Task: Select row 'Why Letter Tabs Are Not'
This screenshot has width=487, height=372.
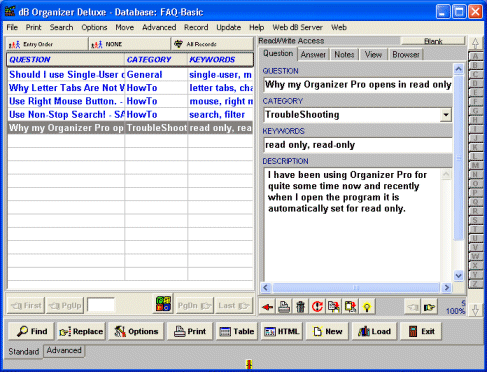Action: (x=130, y=88)
